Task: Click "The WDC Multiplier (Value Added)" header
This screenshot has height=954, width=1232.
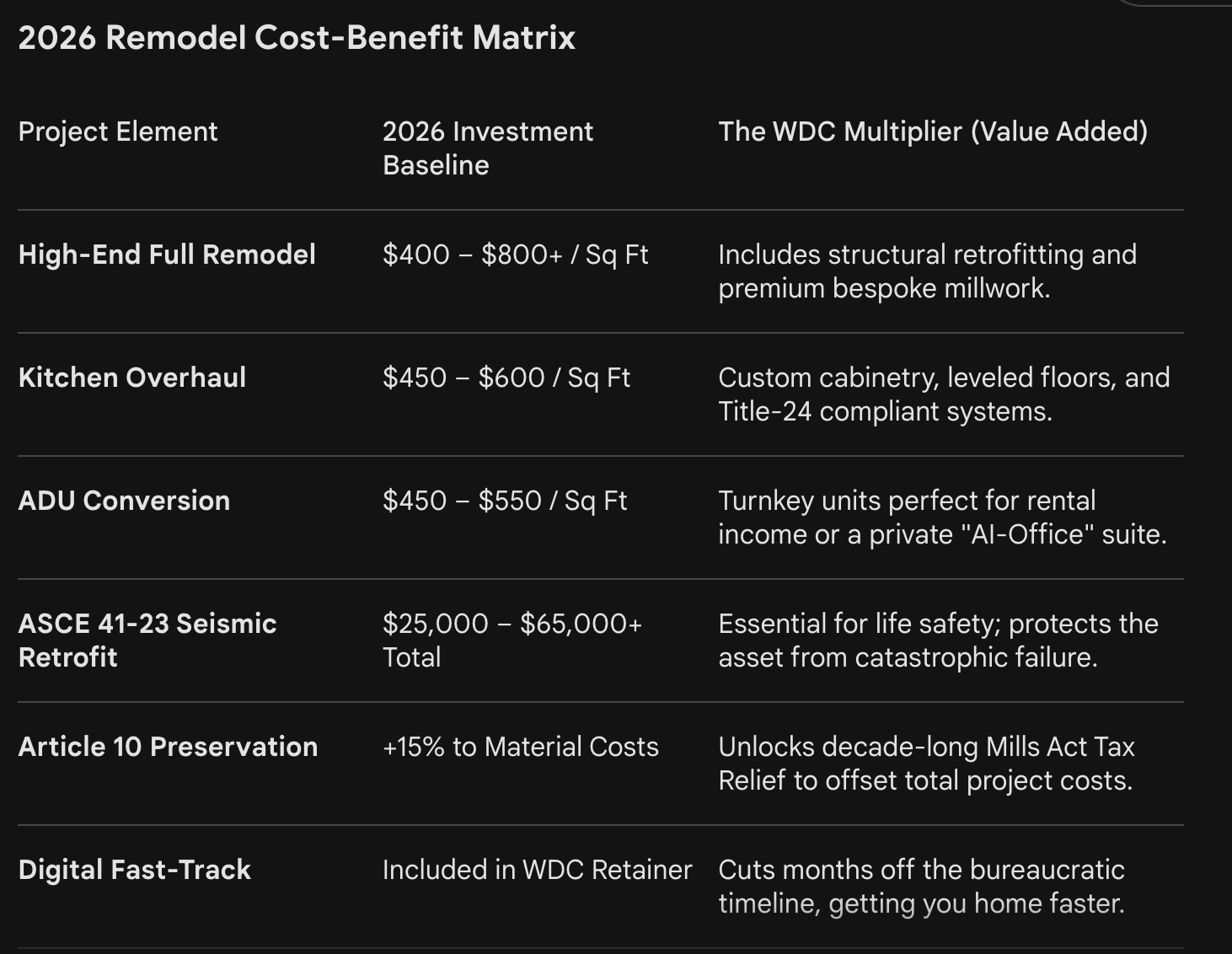Action: [x=932, y=131]
